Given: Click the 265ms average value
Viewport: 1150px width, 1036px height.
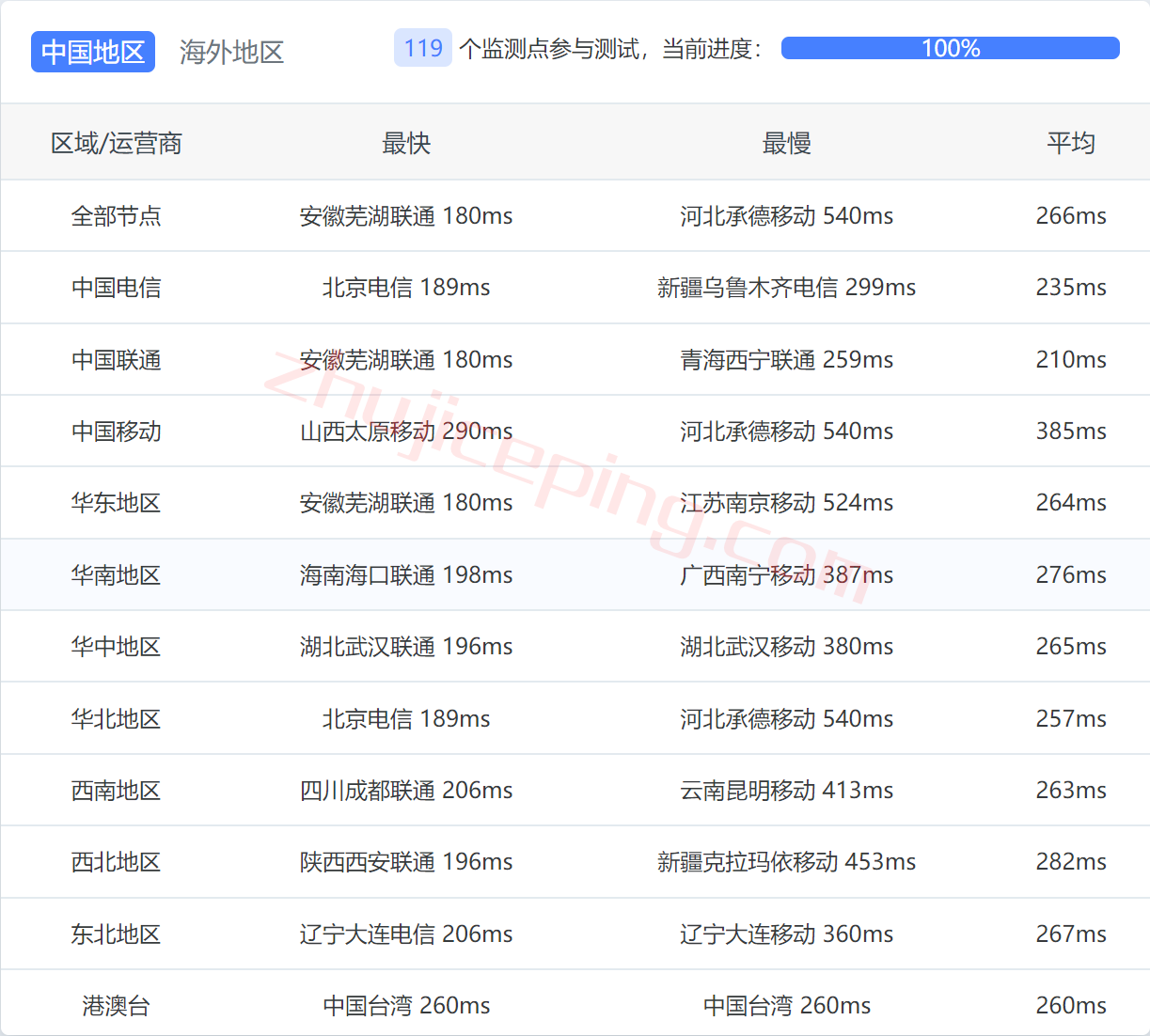Looking at the screenshot, I should (x=1071, y=646).
